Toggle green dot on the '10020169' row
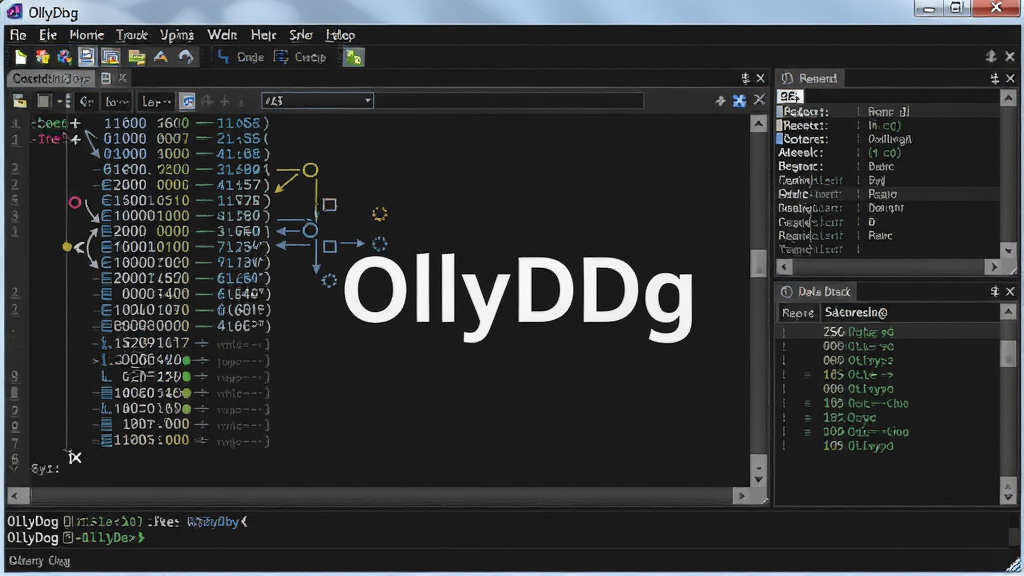This screenshot has height=576, width=1024. [187, 409]
